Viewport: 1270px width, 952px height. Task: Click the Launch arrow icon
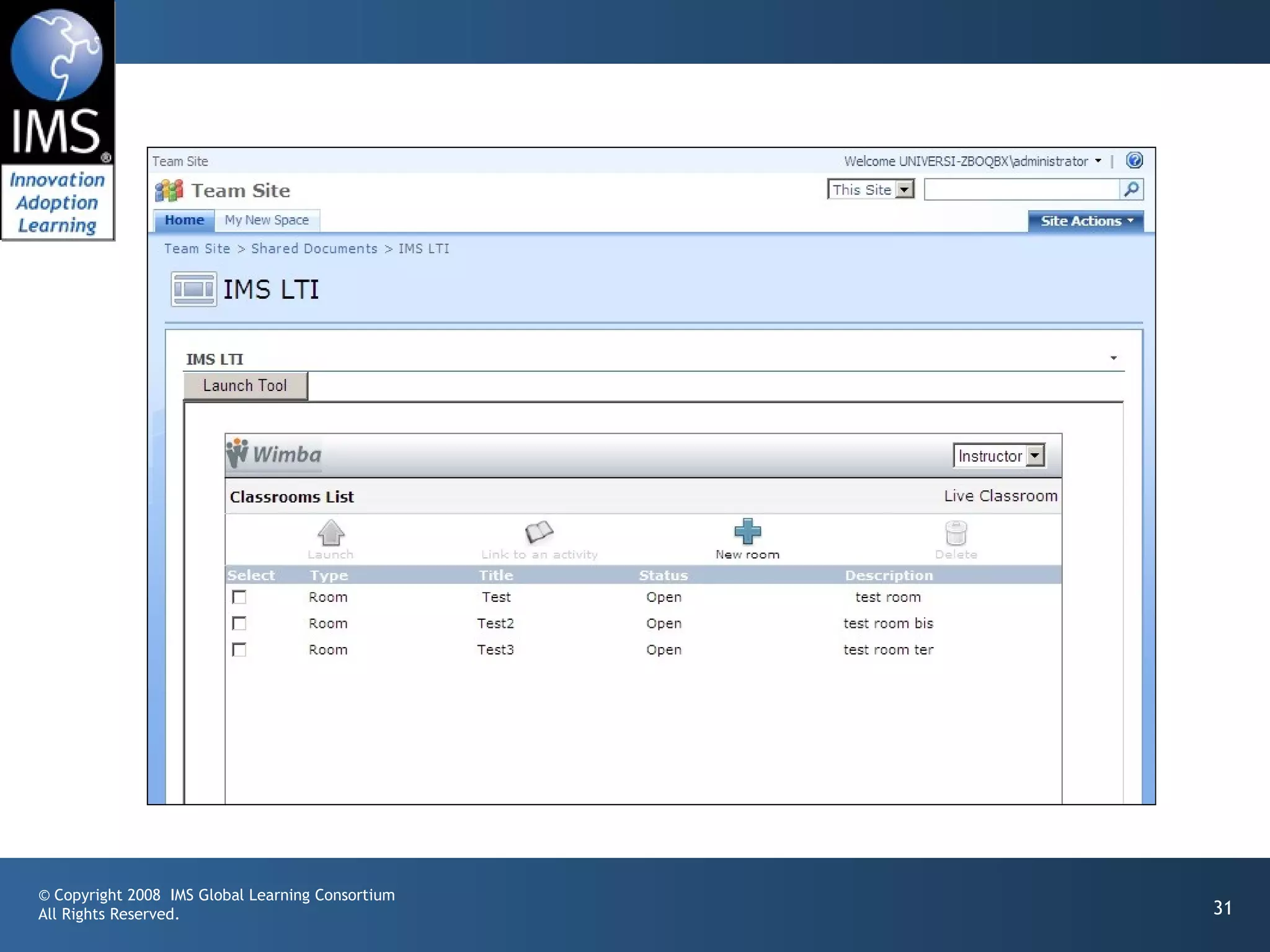(x=331, y=532)
